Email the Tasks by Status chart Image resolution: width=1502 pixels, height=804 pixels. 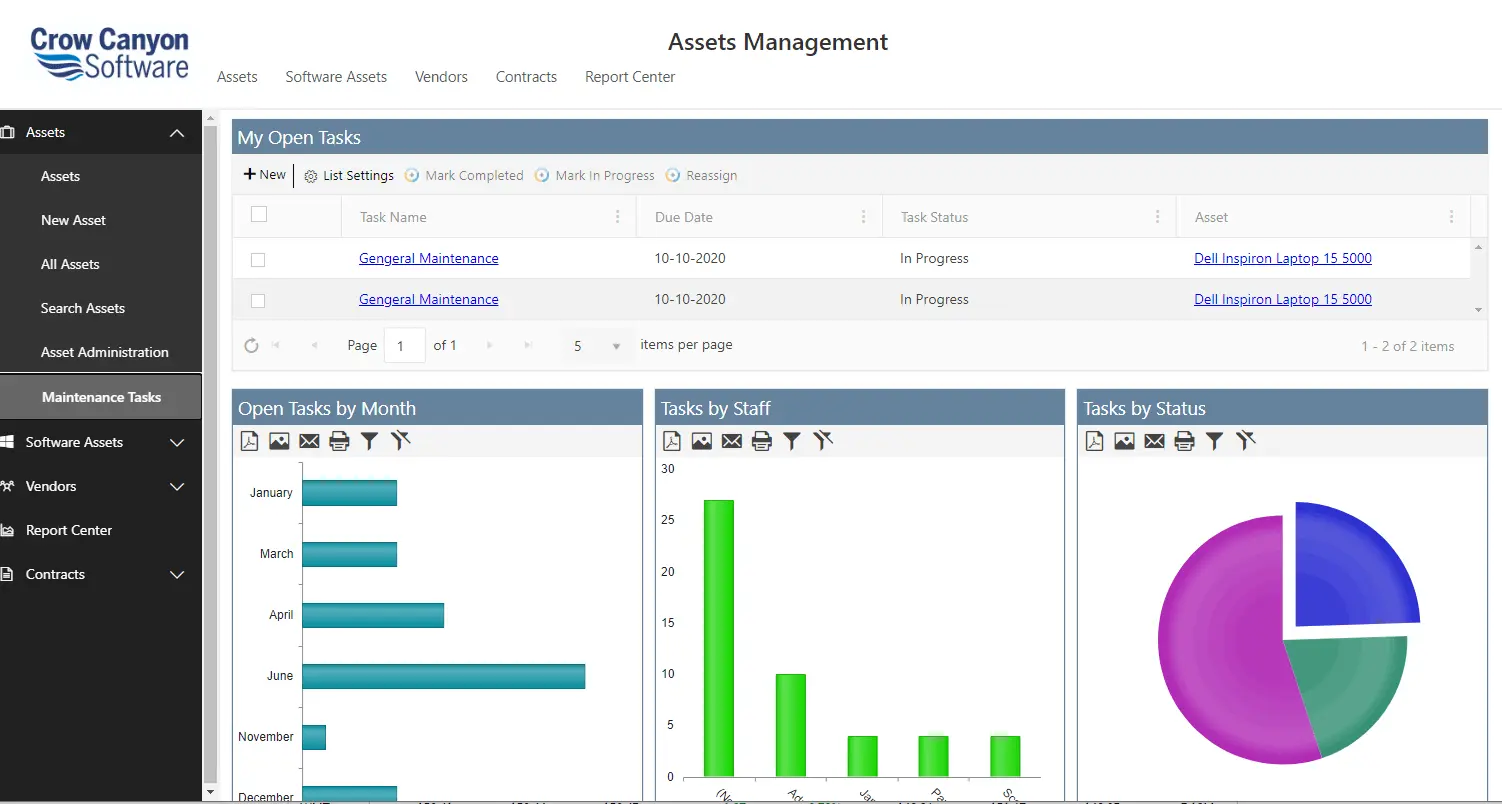point(1154,441)
